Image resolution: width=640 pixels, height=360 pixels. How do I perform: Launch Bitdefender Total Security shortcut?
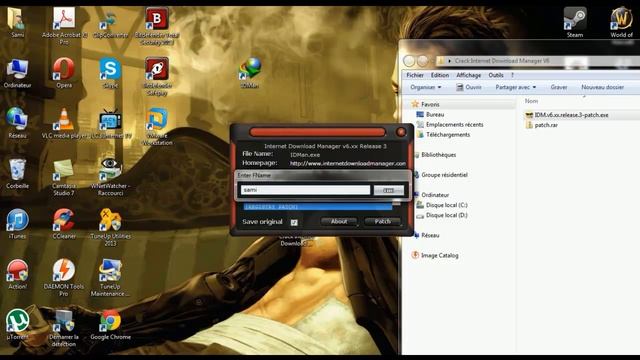(157, 25)
